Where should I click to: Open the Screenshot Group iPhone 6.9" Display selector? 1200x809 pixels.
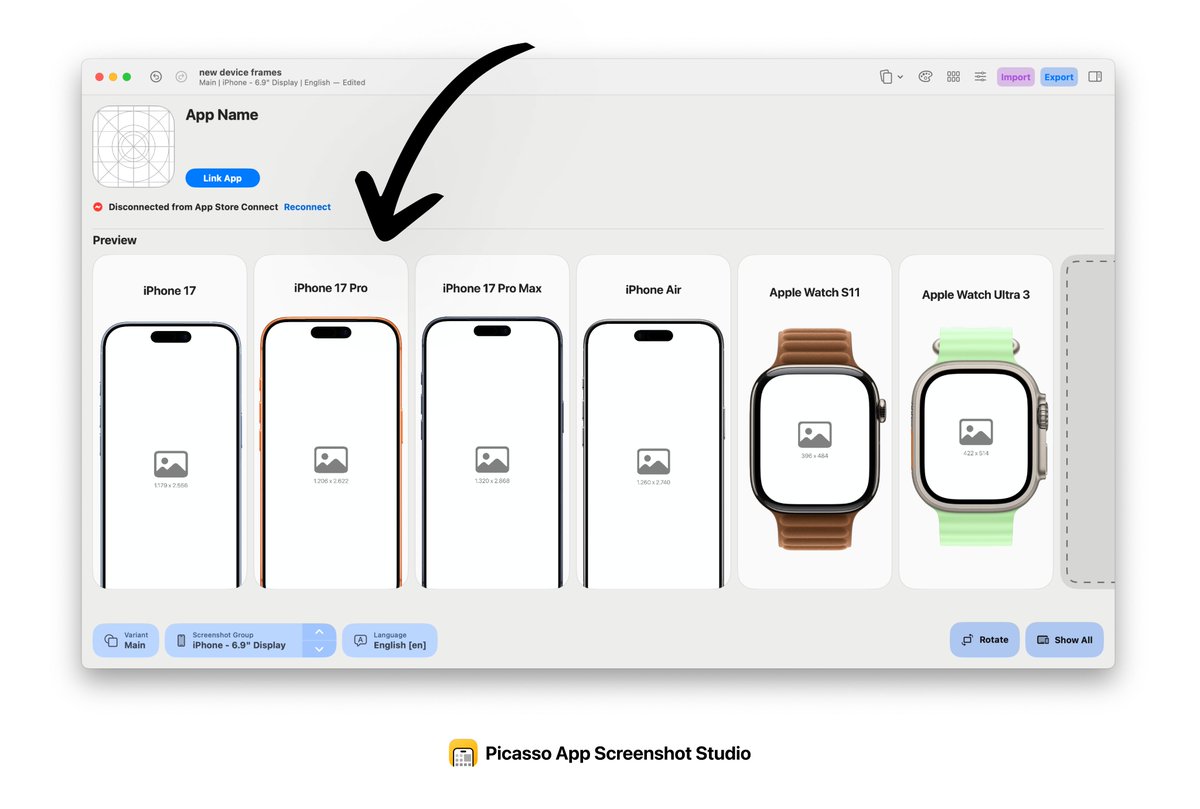click(233, 640)
